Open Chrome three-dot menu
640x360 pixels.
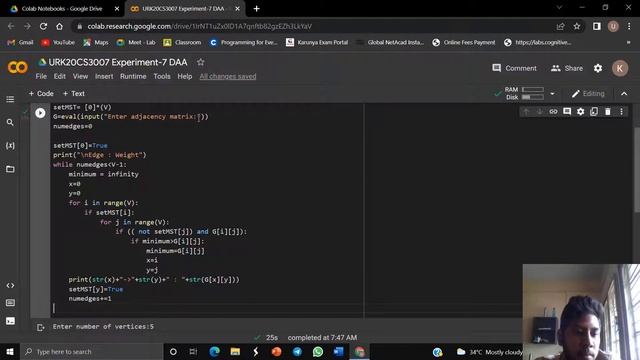click(629, 26)
